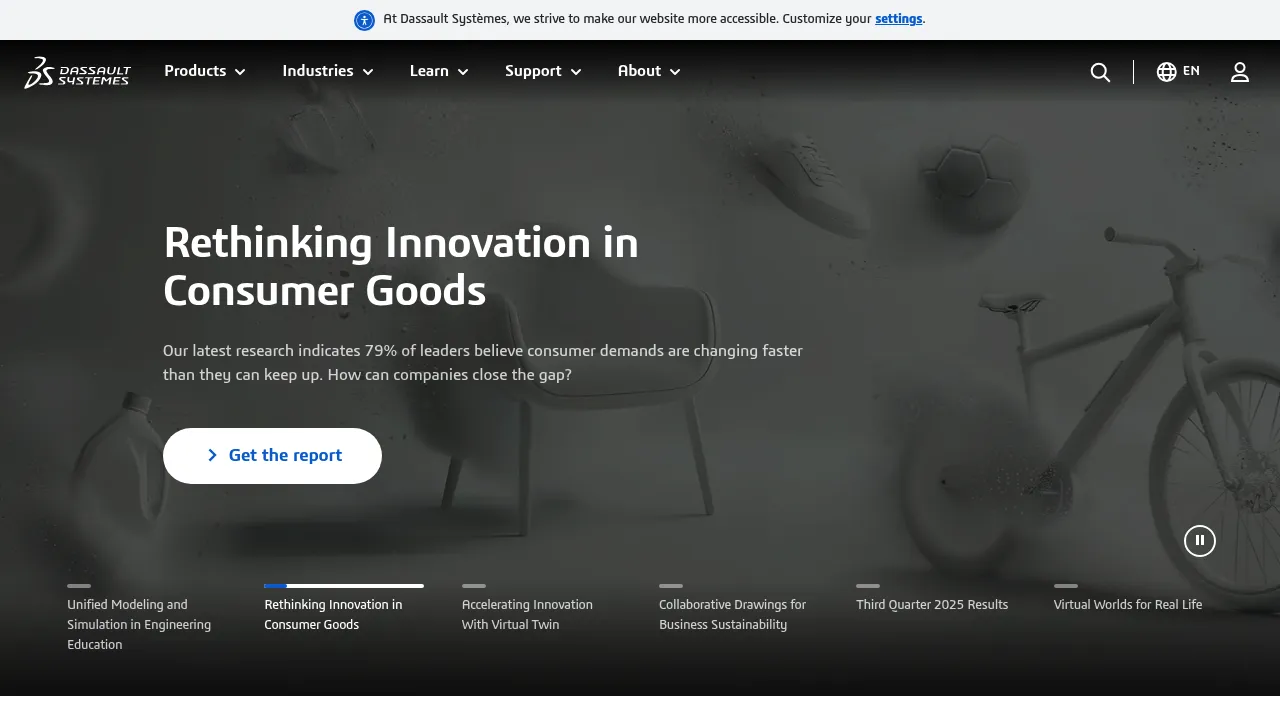The height and width of the screenshot is (720, 1280).
Task: Select Rethinking Innovation in Consumer Goods slide
Action: [344, 608]
